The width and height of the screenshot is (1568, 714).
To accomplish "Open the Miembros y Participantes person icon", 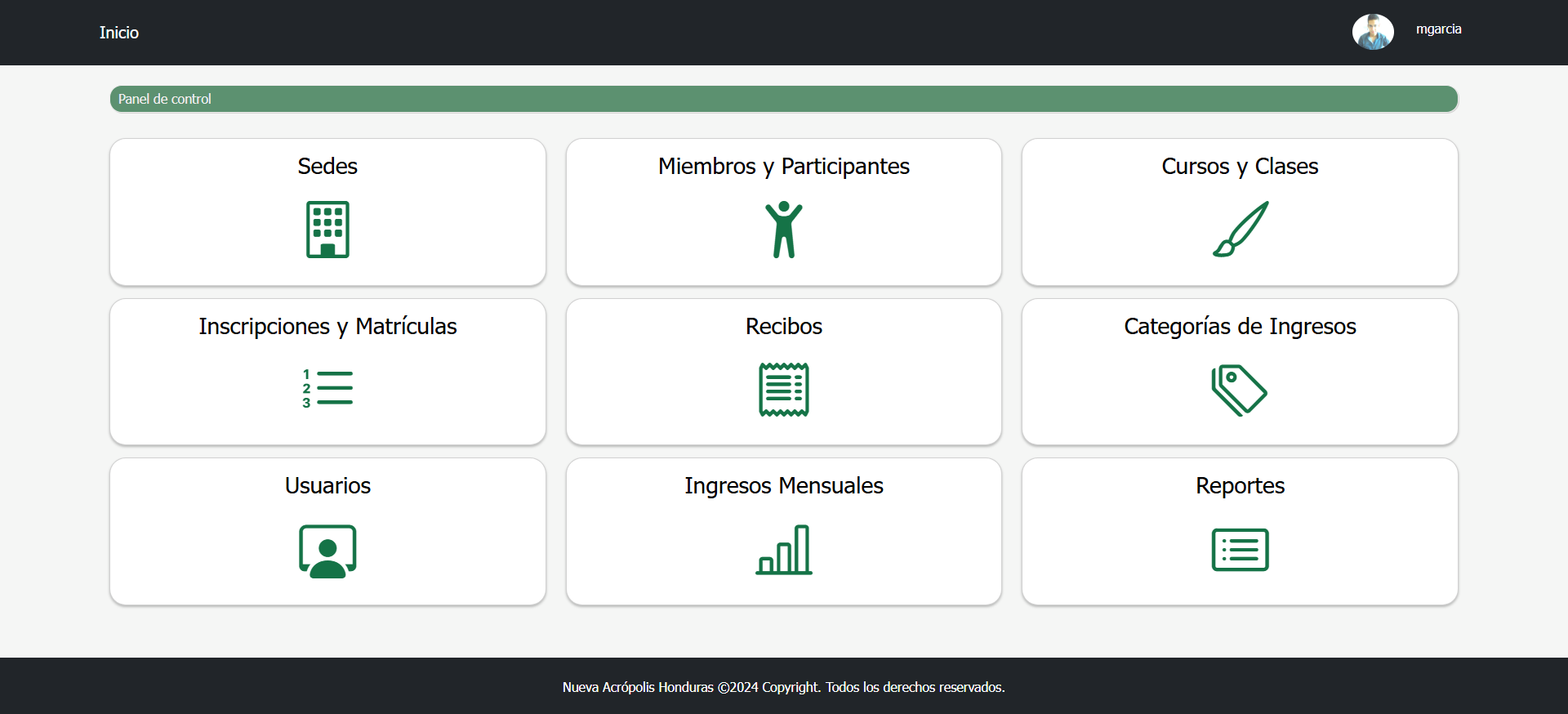I will (784, 230).
